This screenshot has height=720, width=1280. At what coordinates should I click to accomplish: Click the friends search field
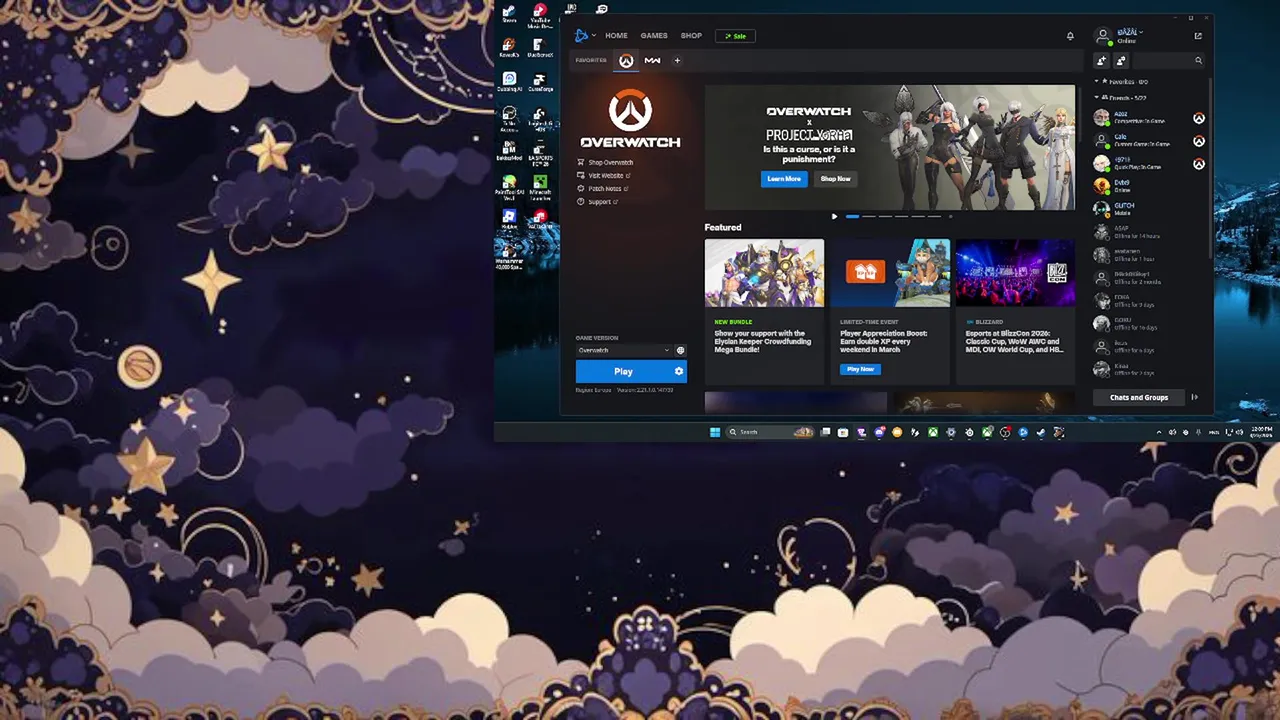[x=1168, y=61]
